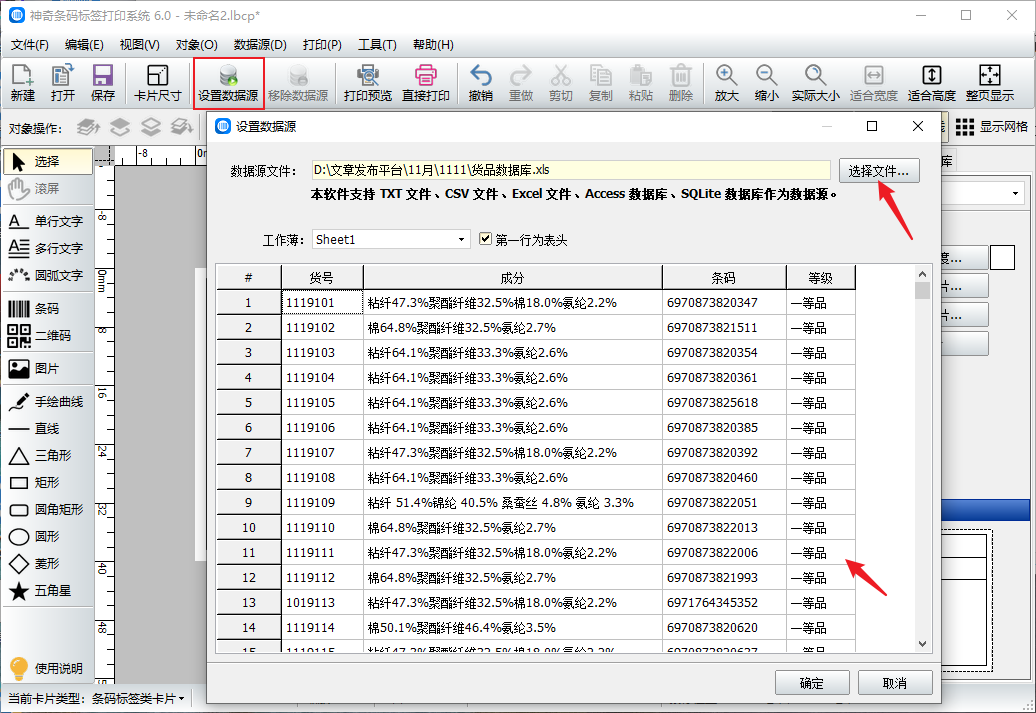Open 卡片尺寸 card size settings

pos(157,83)
